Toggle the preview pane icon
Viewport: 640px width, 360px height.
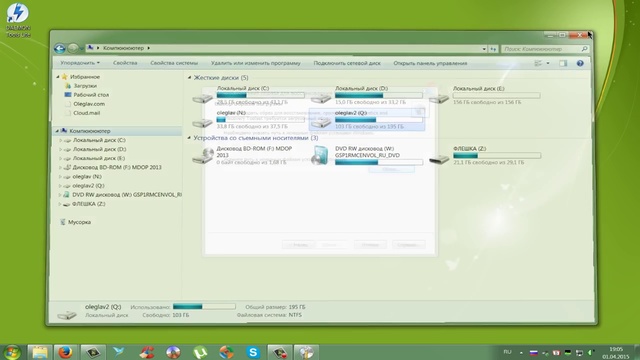(x=563, y=63)
